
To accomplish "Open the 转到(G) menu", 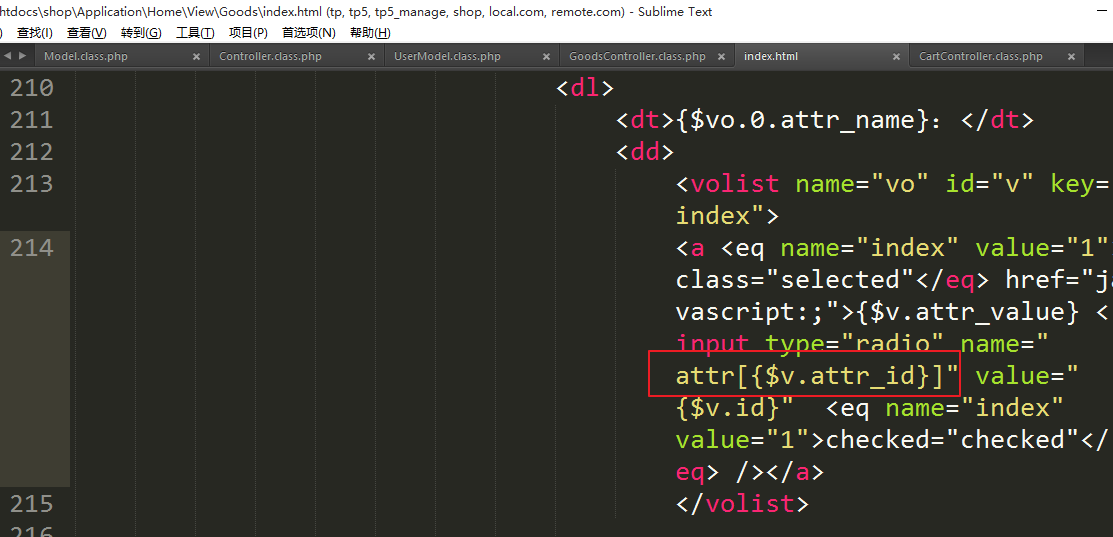I will (x=140, y=33).
